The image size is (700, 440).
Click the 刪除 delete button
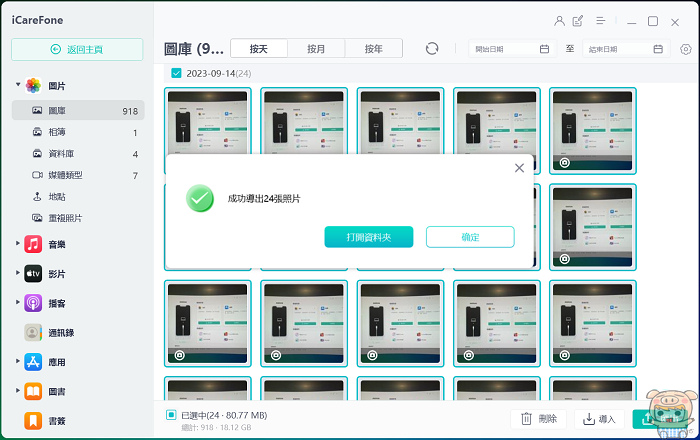(x=538, y=419)
